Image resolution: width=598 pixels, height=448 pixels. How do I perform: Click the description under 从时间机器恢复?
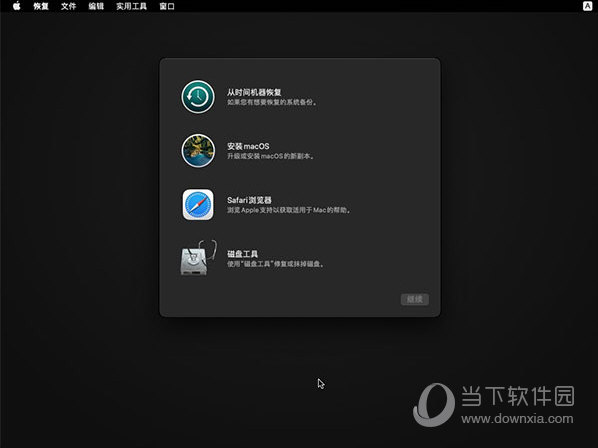point(272,102)
